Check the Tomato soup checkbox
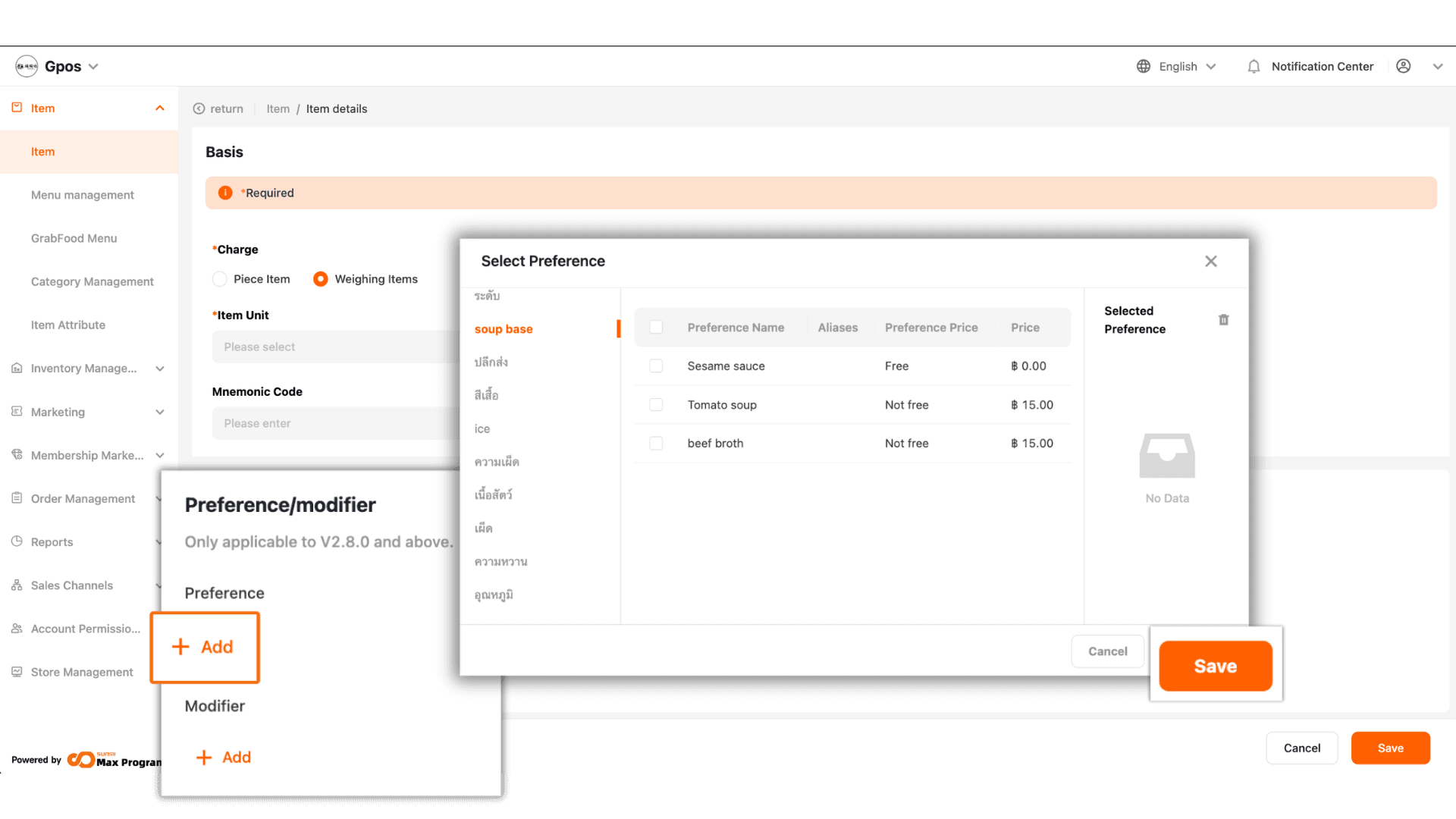Viewport: 1456px width, 819px height. click(x=656, y=405)
